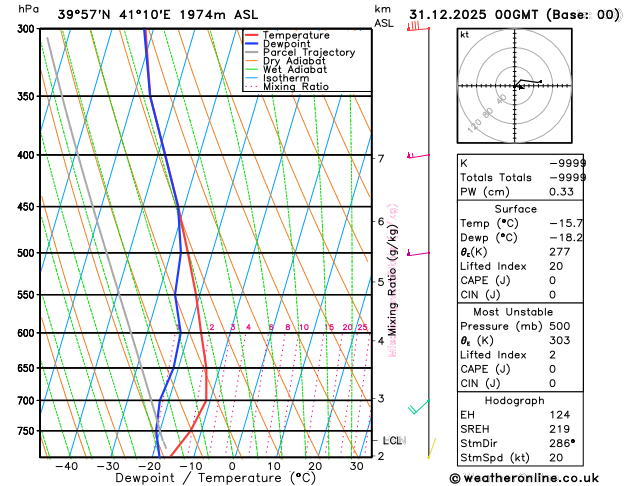Image resolution: width=629 pixels, height=486 pixels.
Task: Click the EH value '124'
Action: click(x=560, y=415)
